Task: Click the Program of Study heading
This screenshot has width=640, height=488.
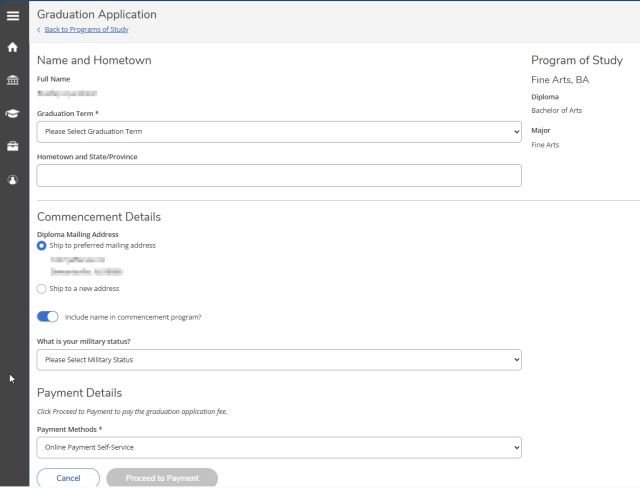Action: tap(577, 60)
